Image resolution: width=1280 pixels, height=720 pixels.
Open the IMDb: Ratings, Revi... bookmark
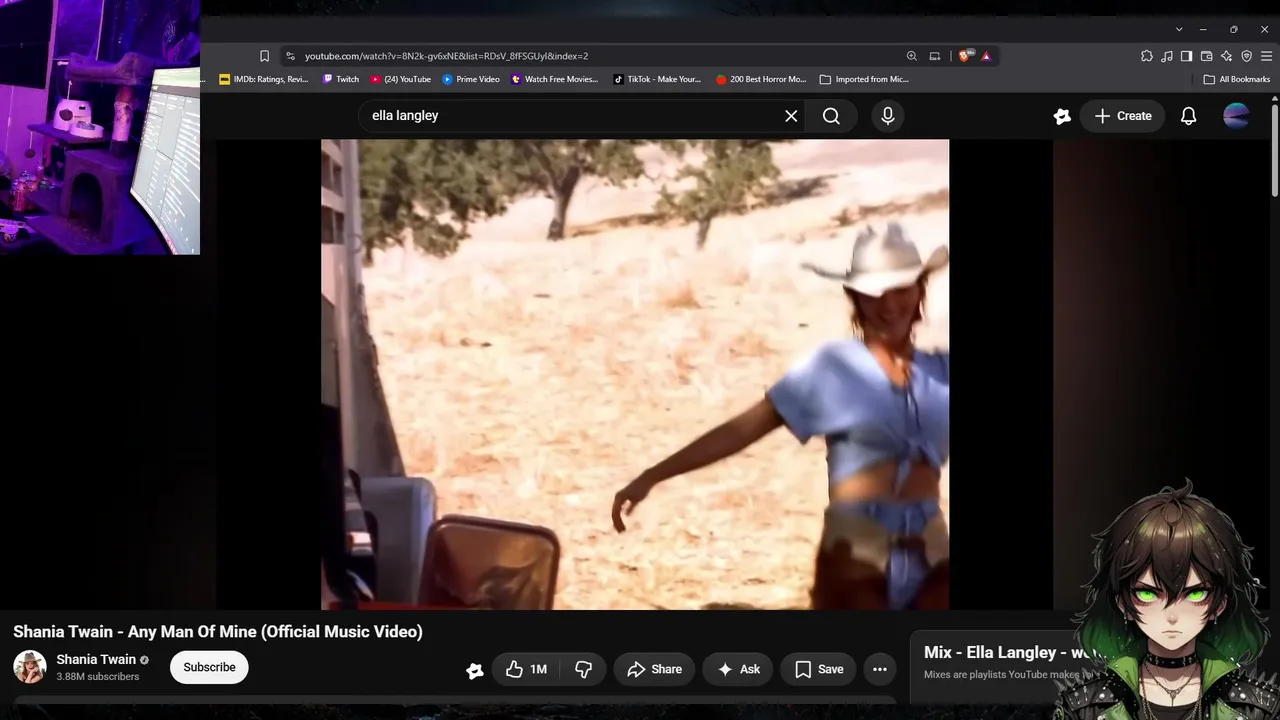point(264,79)
